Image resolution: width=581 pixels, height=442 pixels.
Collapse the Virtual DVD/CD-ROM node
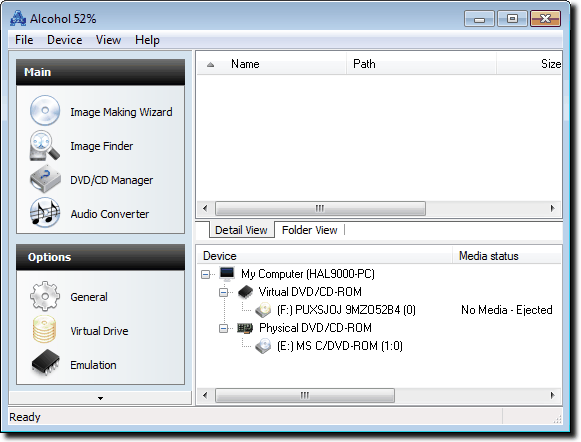223,292
